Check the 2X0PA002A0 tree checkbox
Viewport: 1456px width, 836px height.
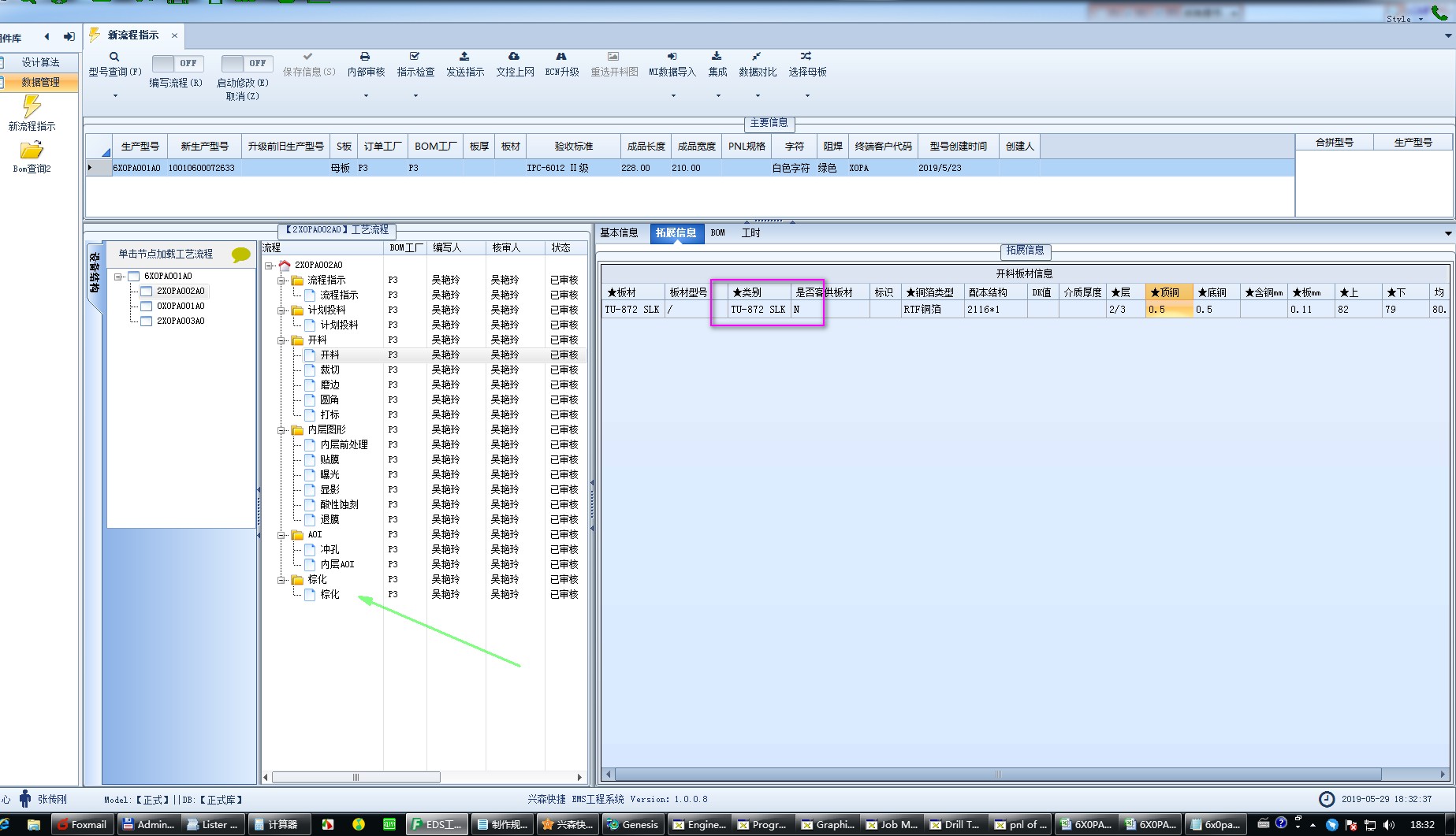click(147, 292)
